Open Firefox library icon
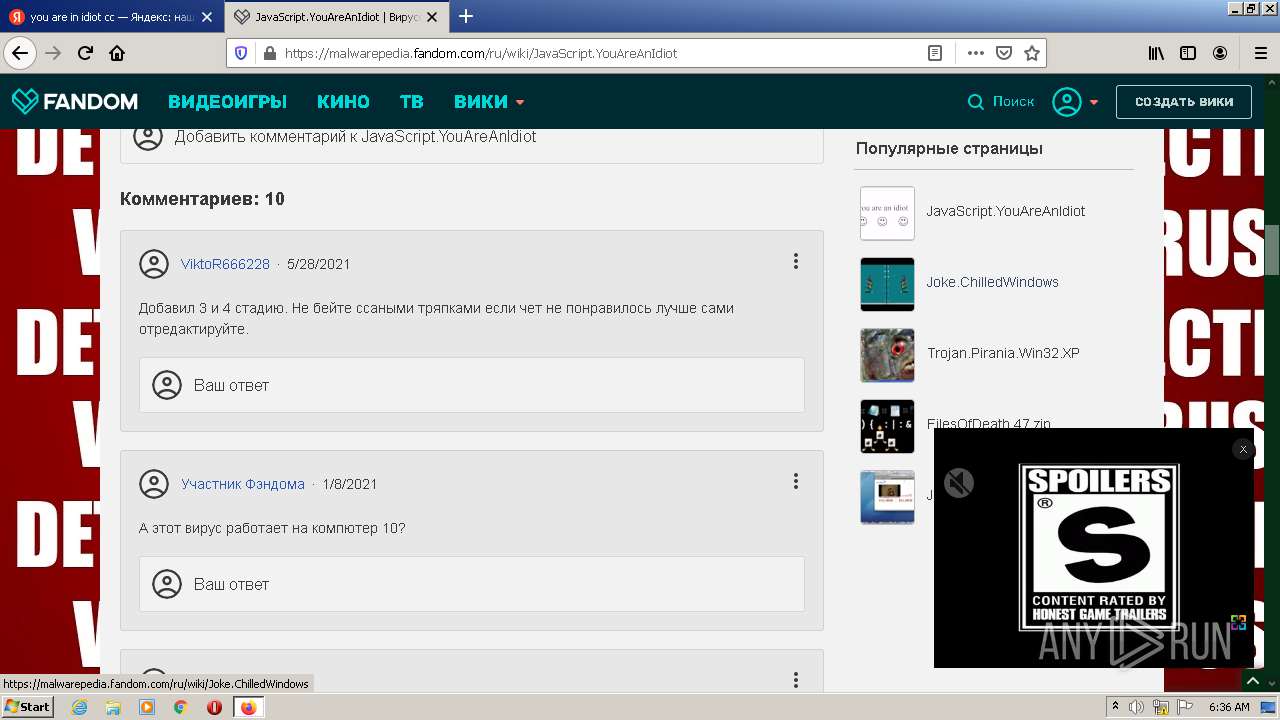 pos(1156,53)
